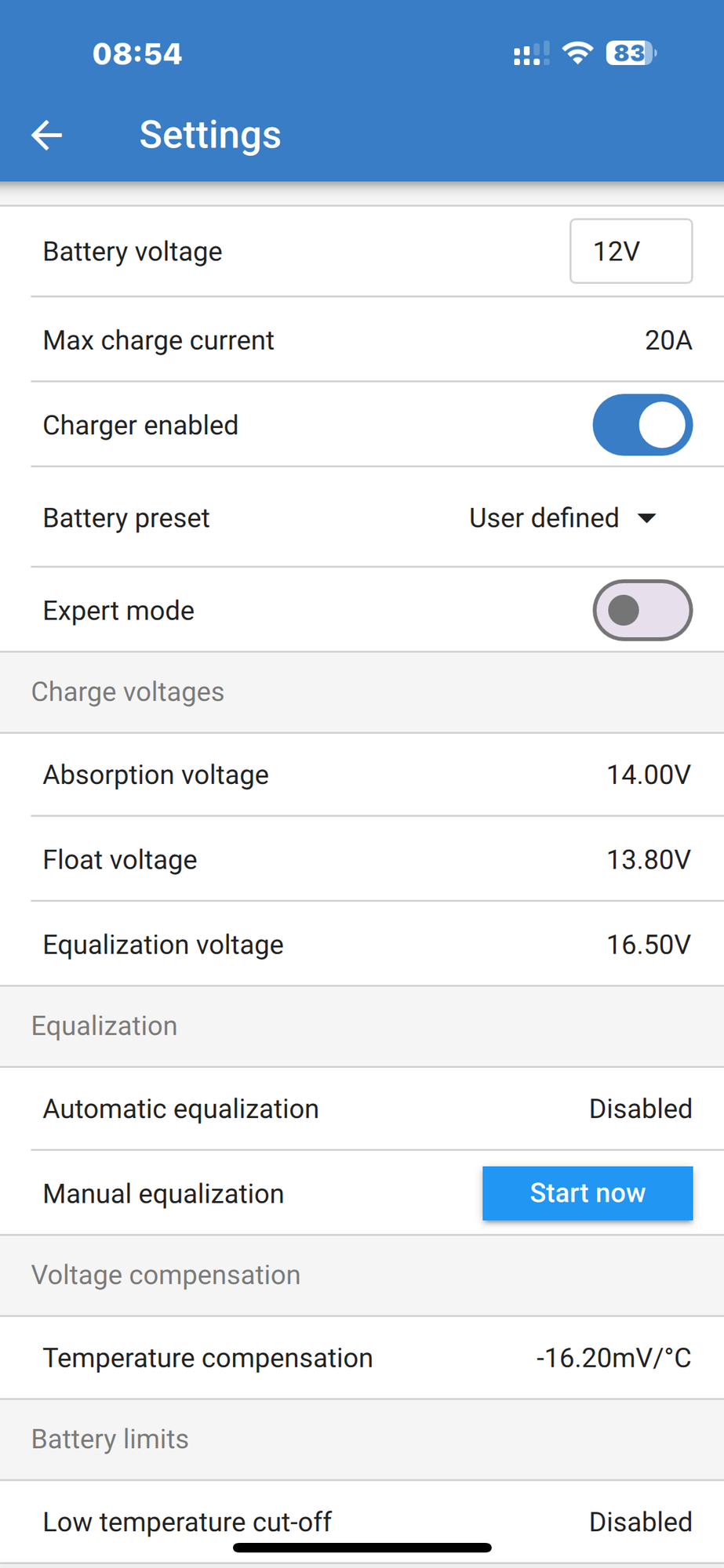Edit Temperature compensation value
The image size is (724, 1568).
click(613, 1358)
